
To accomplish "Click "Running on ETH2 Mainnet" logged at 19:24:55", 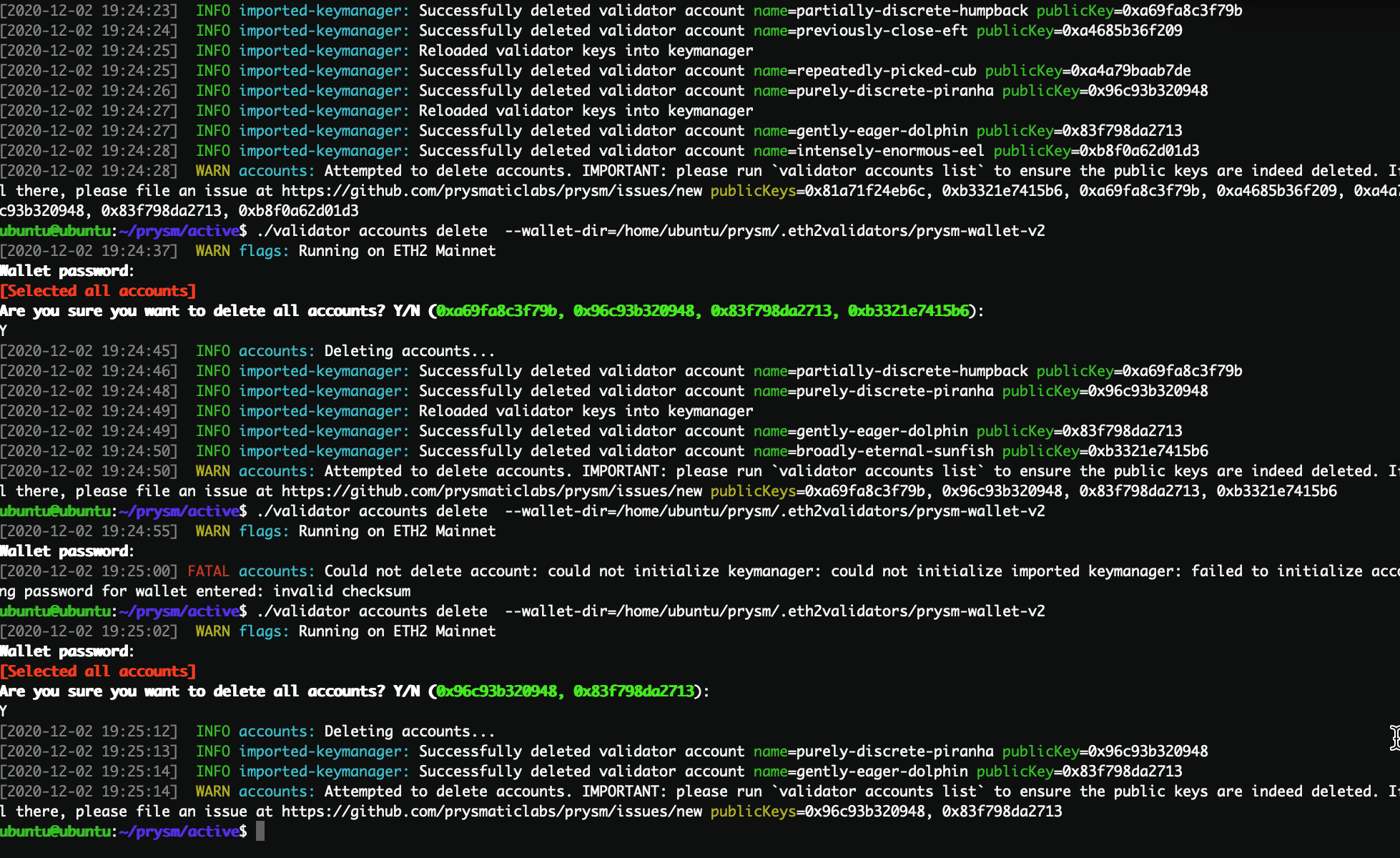I will (397, 531).
